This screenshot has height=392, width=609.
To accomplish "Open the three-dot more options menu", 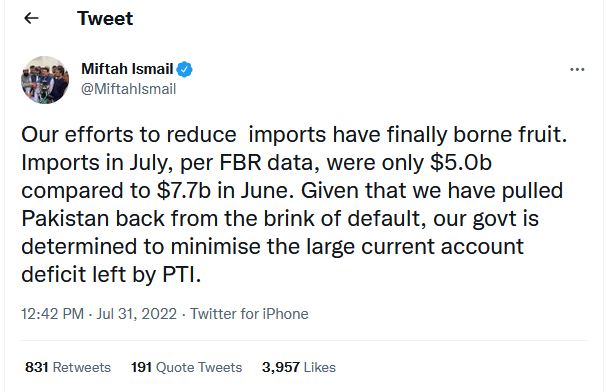I will point(577,70).
